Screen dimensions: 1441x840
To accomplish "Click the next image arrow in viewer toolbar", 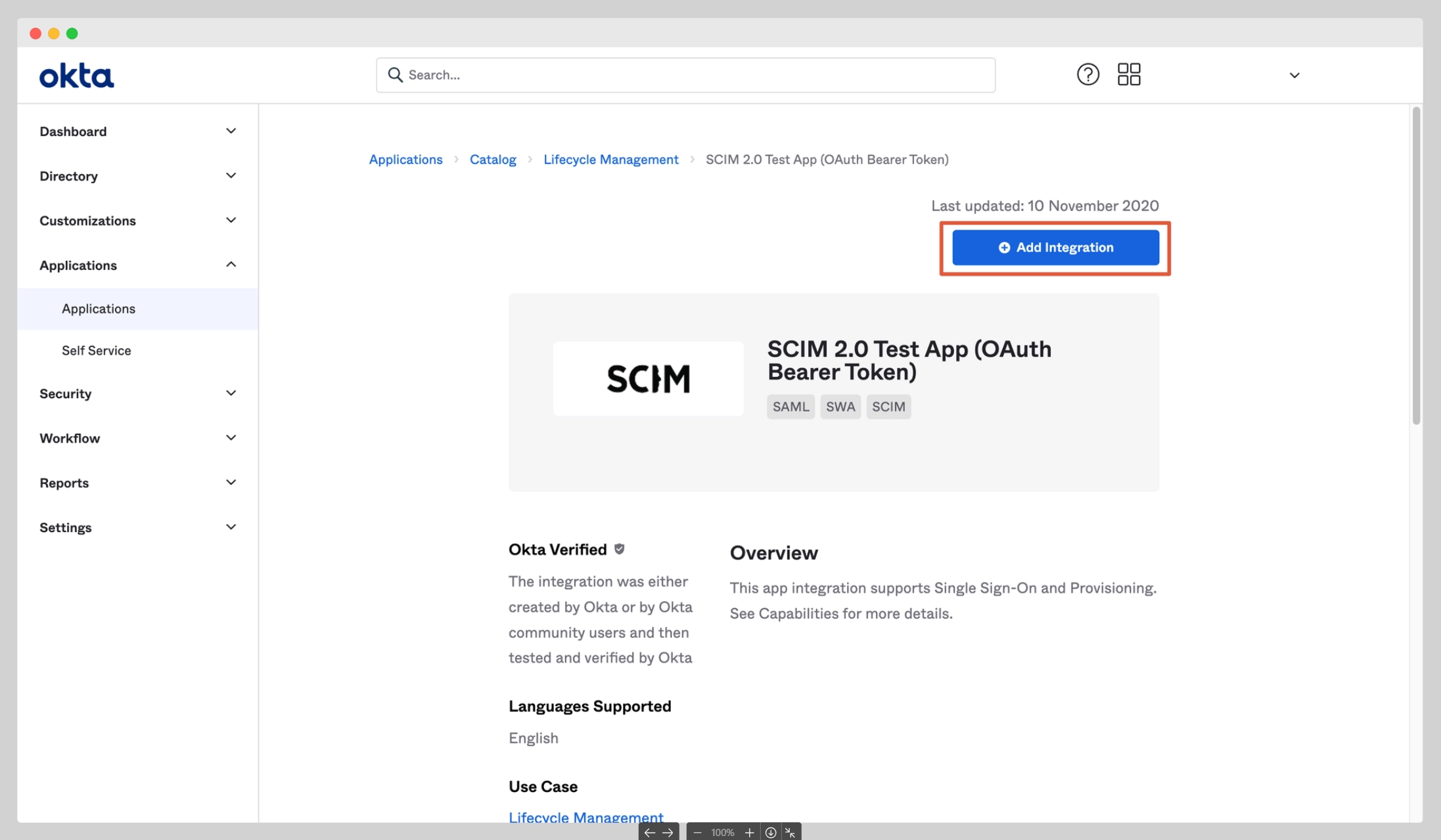I will coord(668,832).
